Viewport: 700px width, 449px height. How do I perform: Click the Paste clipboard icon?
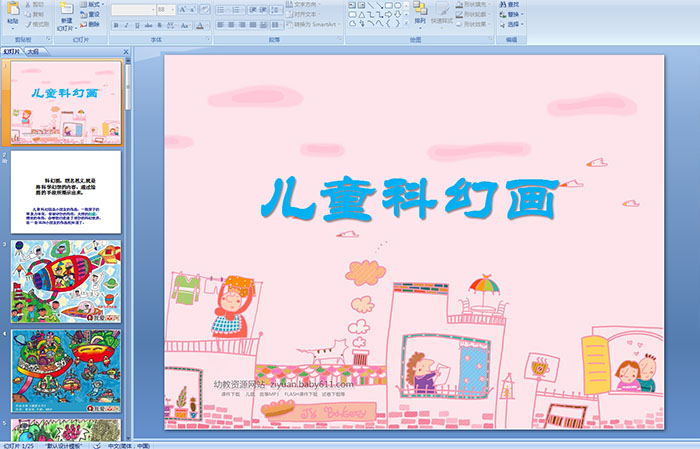tap(13, 8)
